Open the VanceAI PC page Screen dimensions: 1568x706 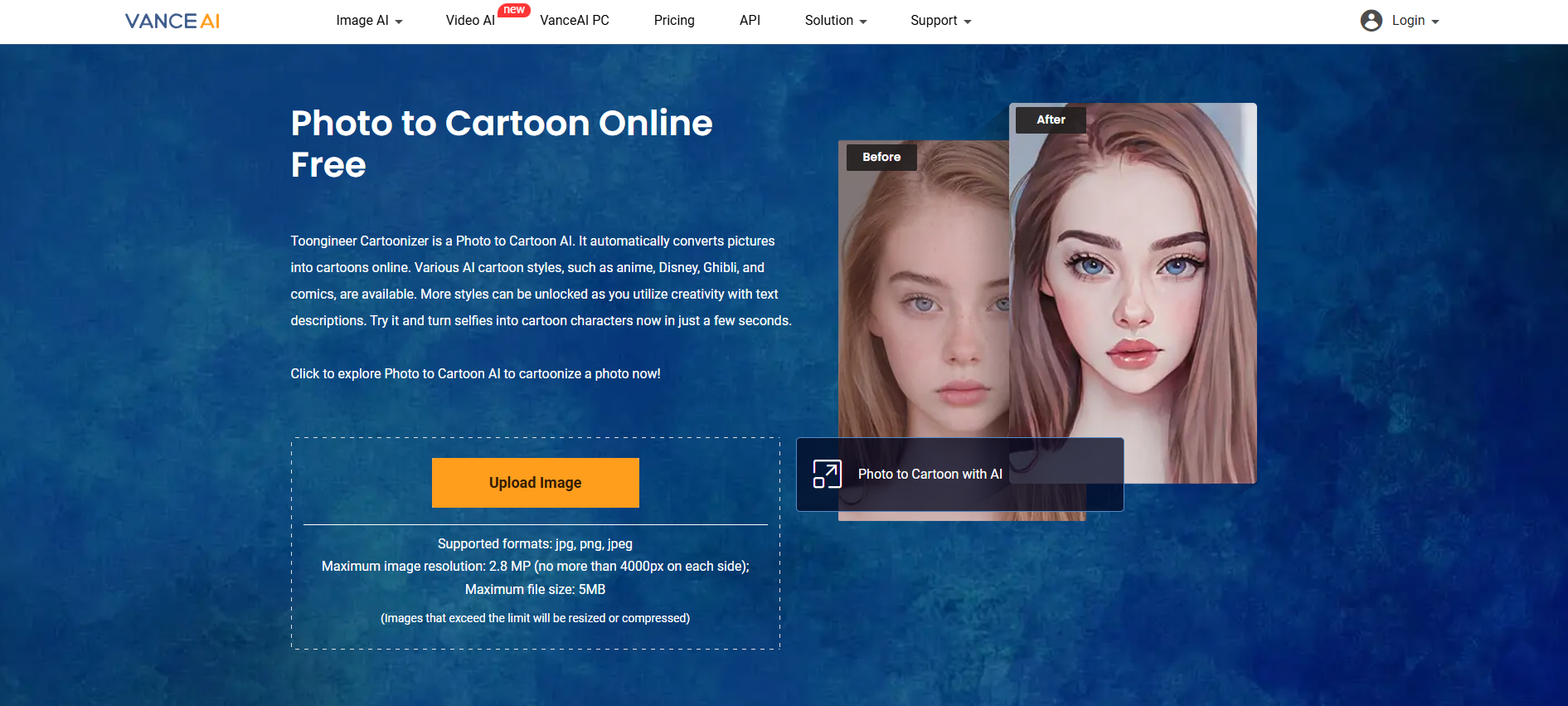[574, 21]
